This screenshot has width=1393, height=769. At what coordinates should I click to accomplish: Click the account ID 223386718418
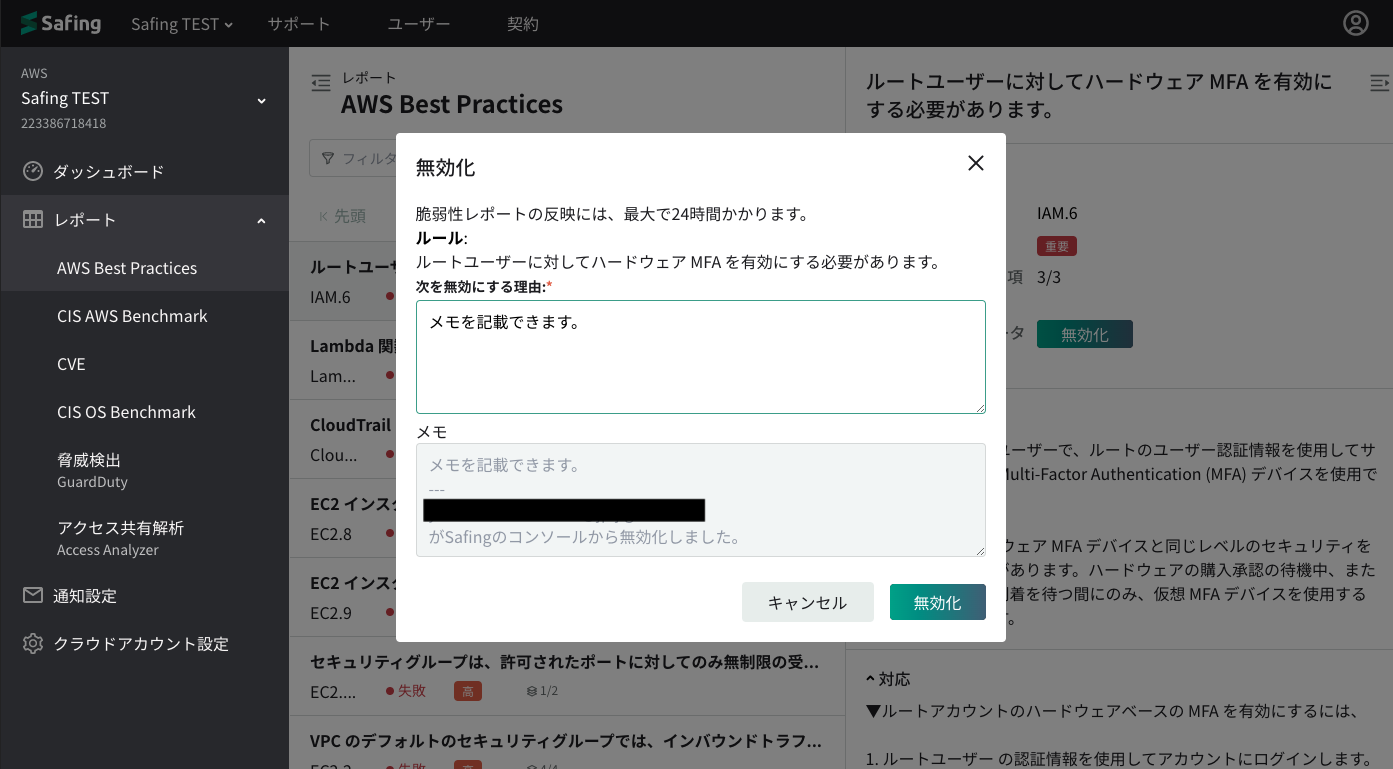pyautogui.click(x=64, y=123)
